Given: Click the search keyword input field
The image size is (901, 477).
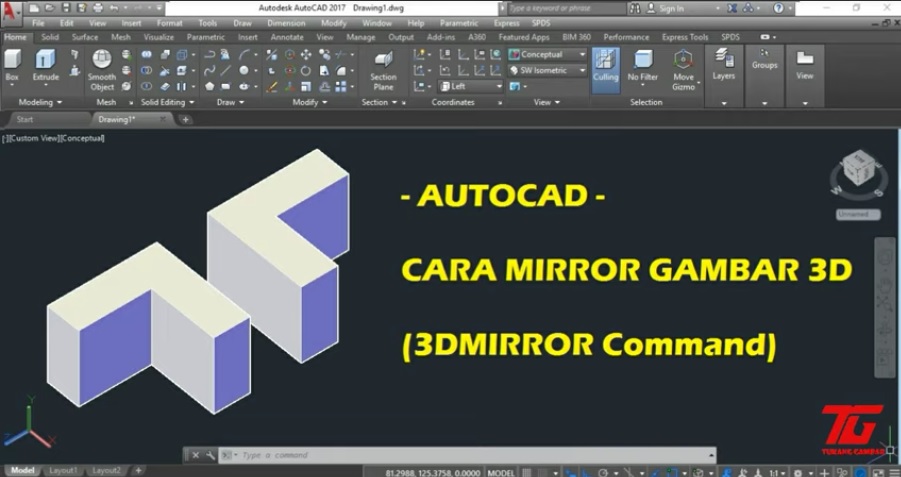Looking at the screenshot, I should [x=565, y=9].
